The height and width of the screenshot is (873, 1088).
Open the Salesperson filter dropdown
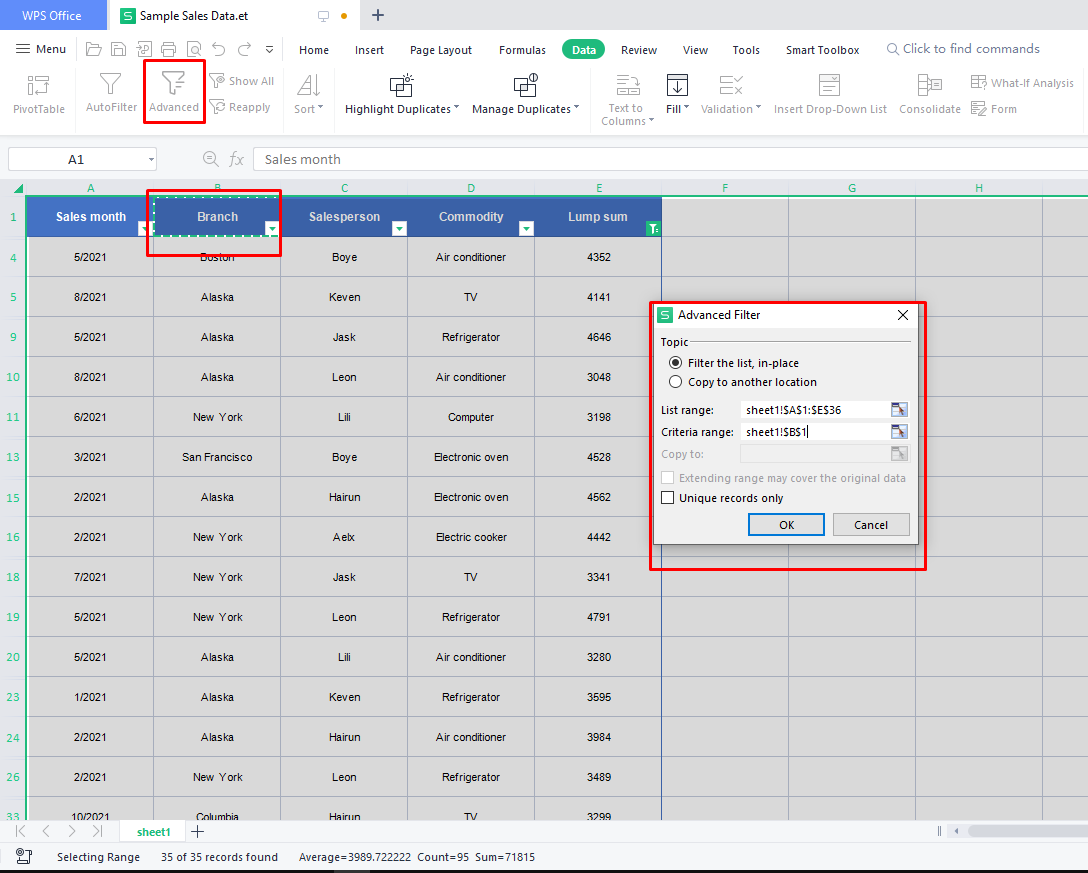tap(399, 228)
